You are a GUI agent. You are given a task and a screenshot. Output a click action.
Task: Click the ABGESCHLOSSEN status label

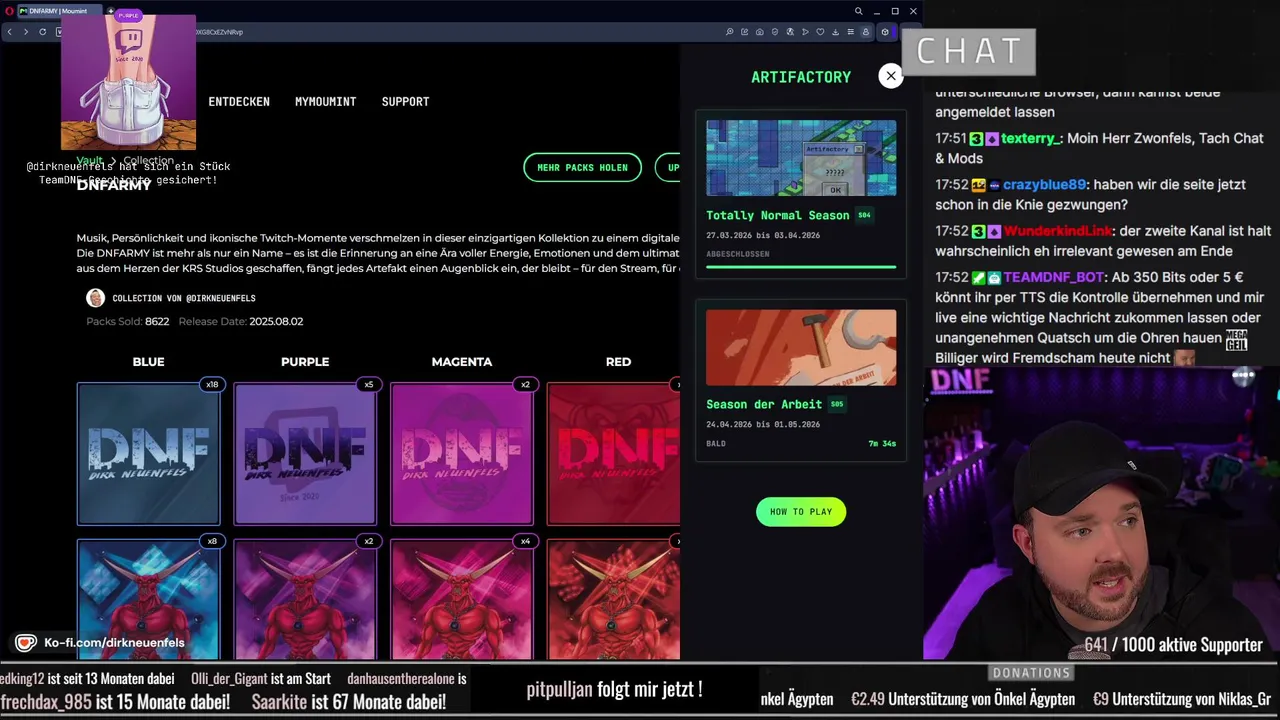tap(738, 254)
